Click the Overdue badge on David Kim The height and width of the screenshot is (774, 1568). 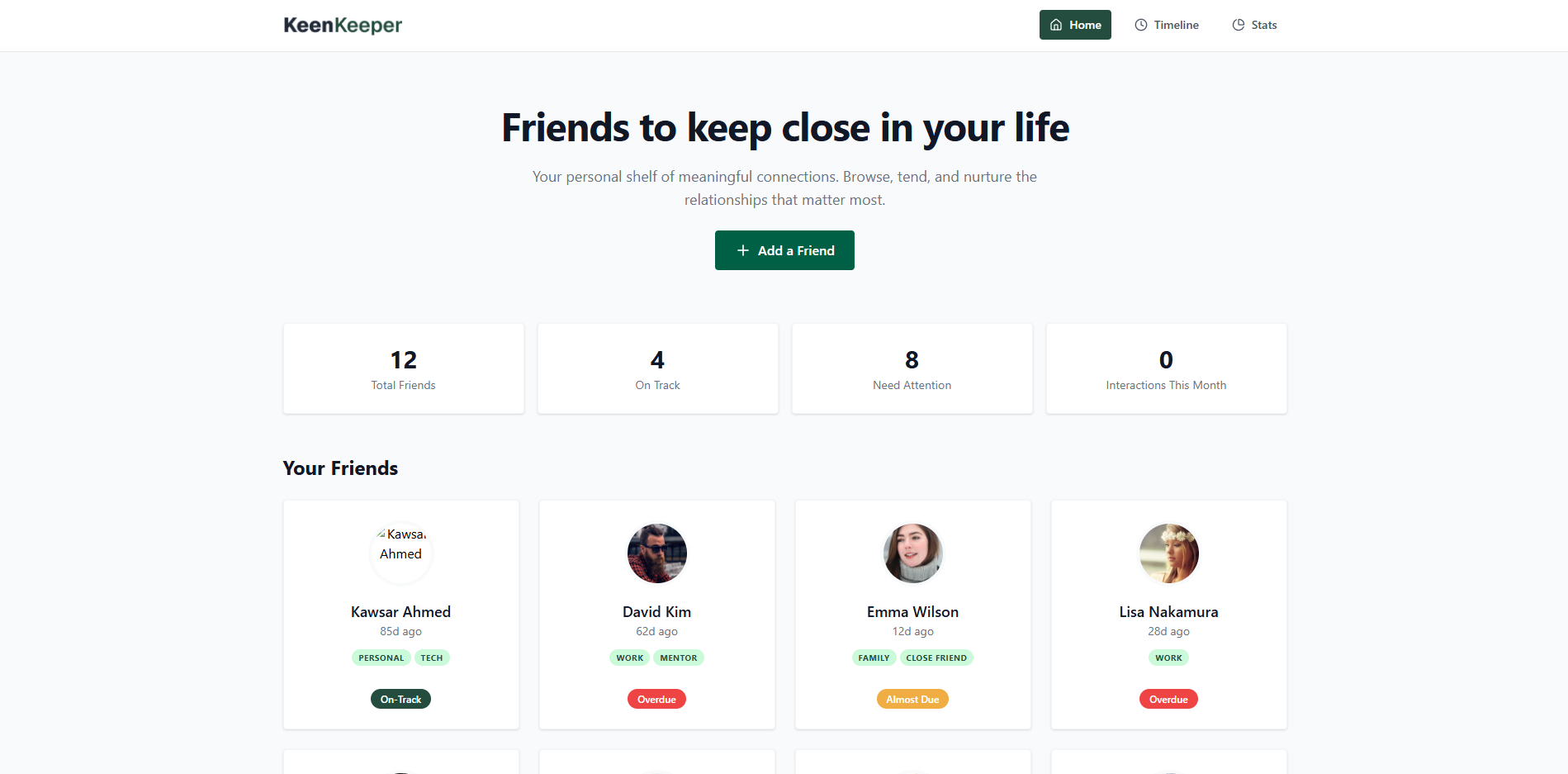656,699
